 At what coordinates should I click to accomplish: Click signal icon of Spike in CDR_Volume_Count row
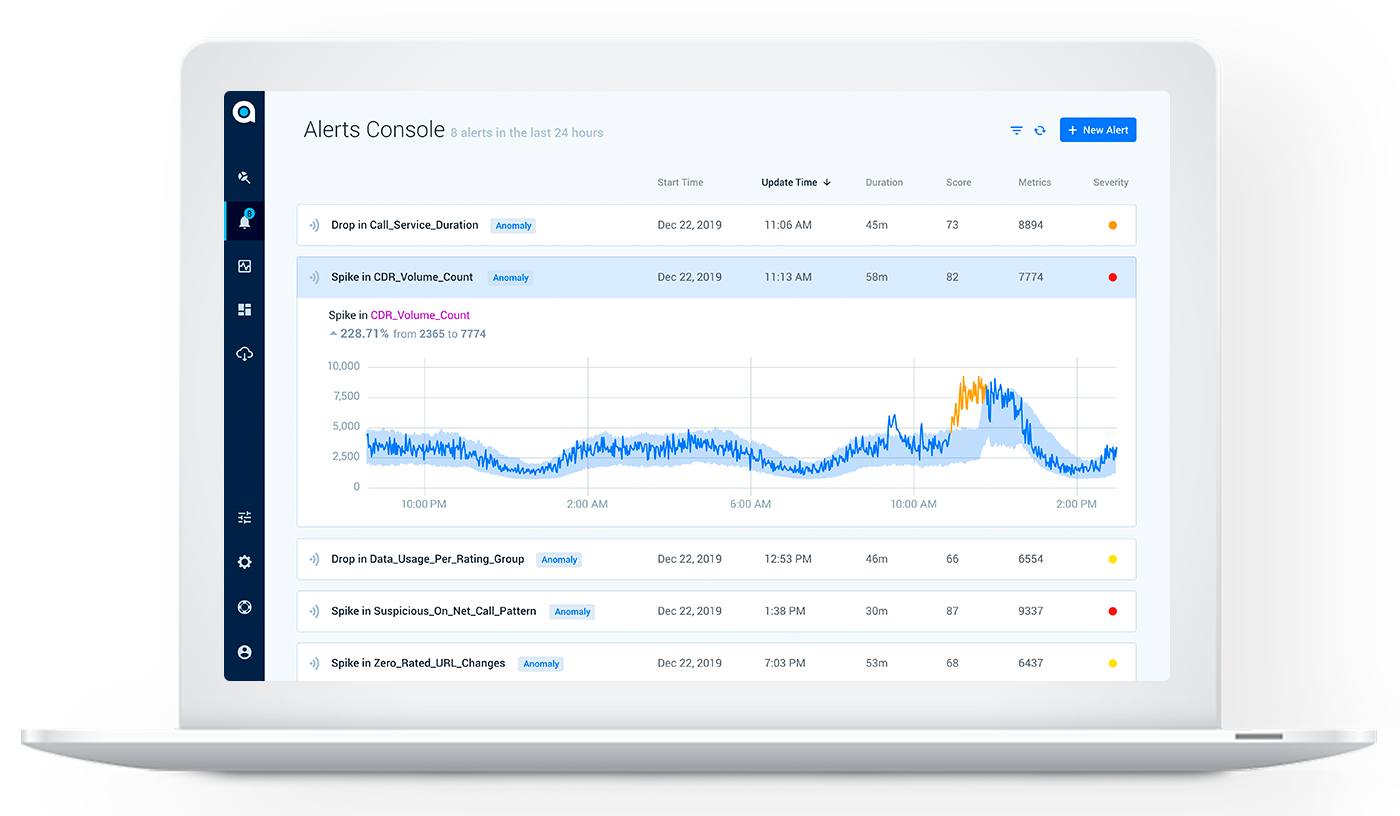coord(314,277)
